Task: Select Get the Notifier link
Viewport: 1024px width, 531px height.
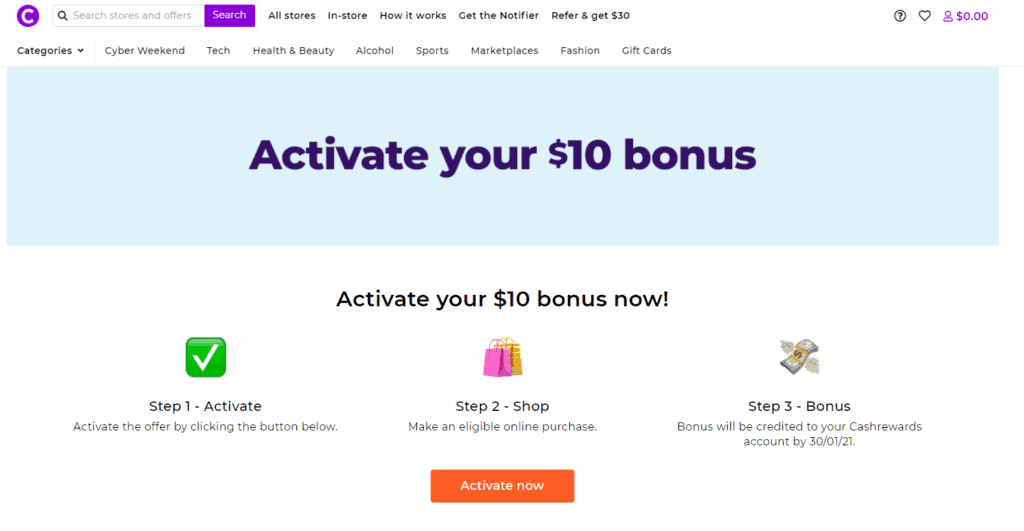Action: click(x=498, y=16)
